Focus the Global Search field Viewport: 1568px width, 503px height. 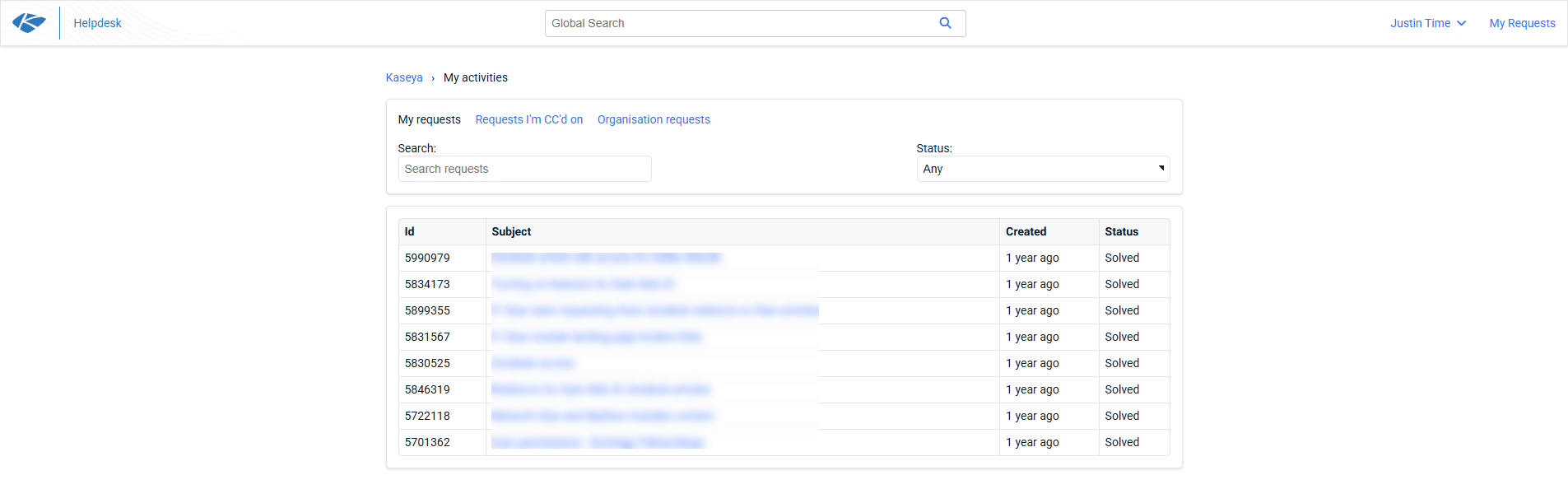pyautogui.click(x=741, y=23)
